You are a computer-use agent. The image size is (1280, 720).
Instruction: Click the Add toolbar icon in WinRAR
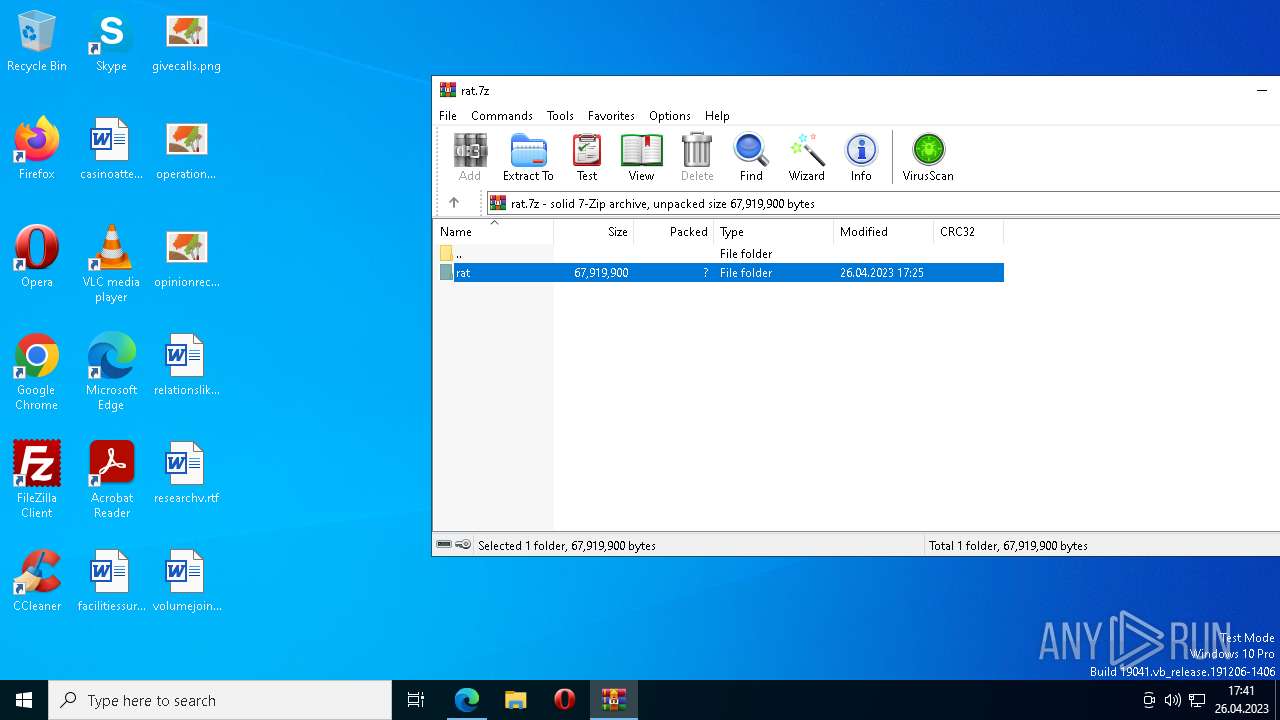470,158
